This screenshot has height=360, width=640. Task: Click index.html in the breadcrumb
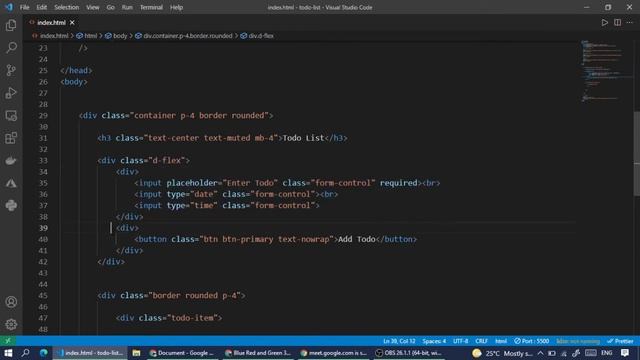click(54, 36)
